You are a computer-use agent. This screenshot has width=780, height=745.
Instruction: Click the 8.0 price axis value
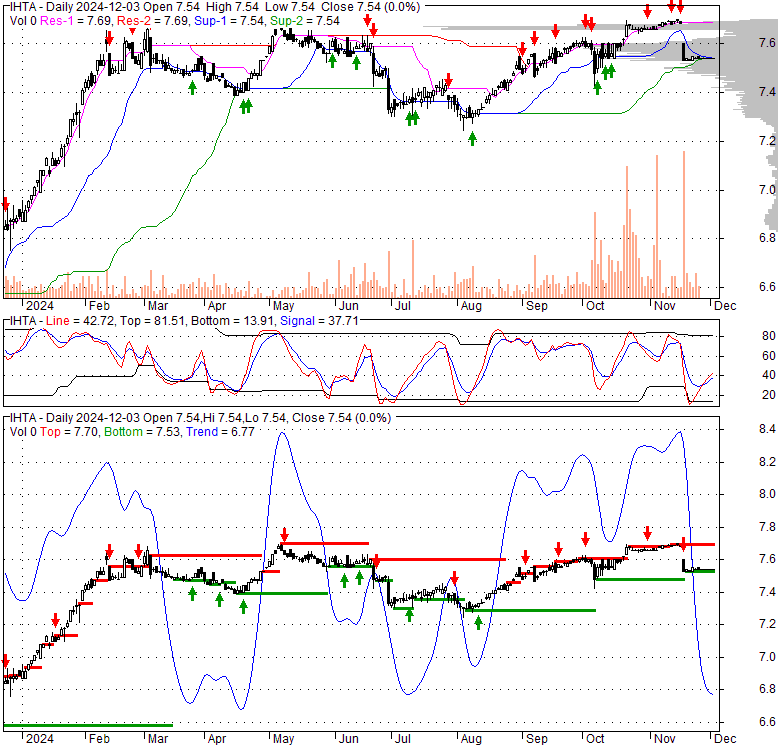767,494
